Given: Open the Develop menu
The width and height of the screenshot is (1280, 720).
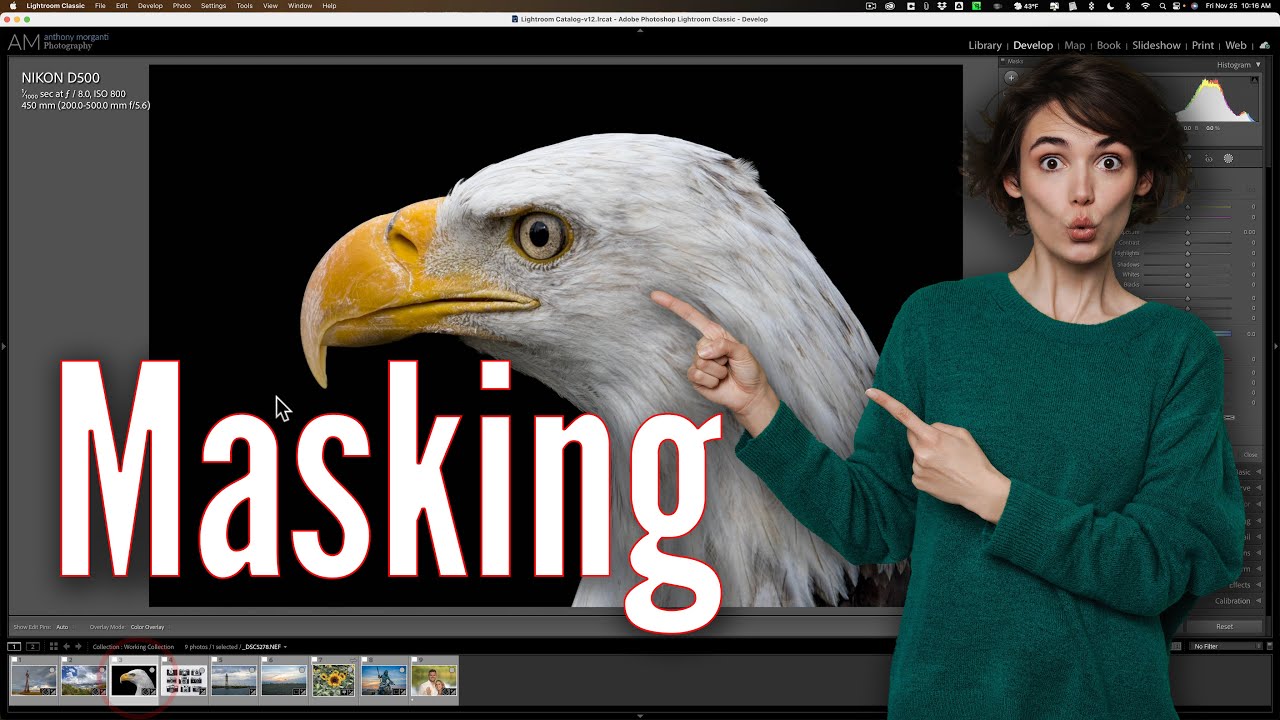Looking at the screenshot, I should pos(150,6).
